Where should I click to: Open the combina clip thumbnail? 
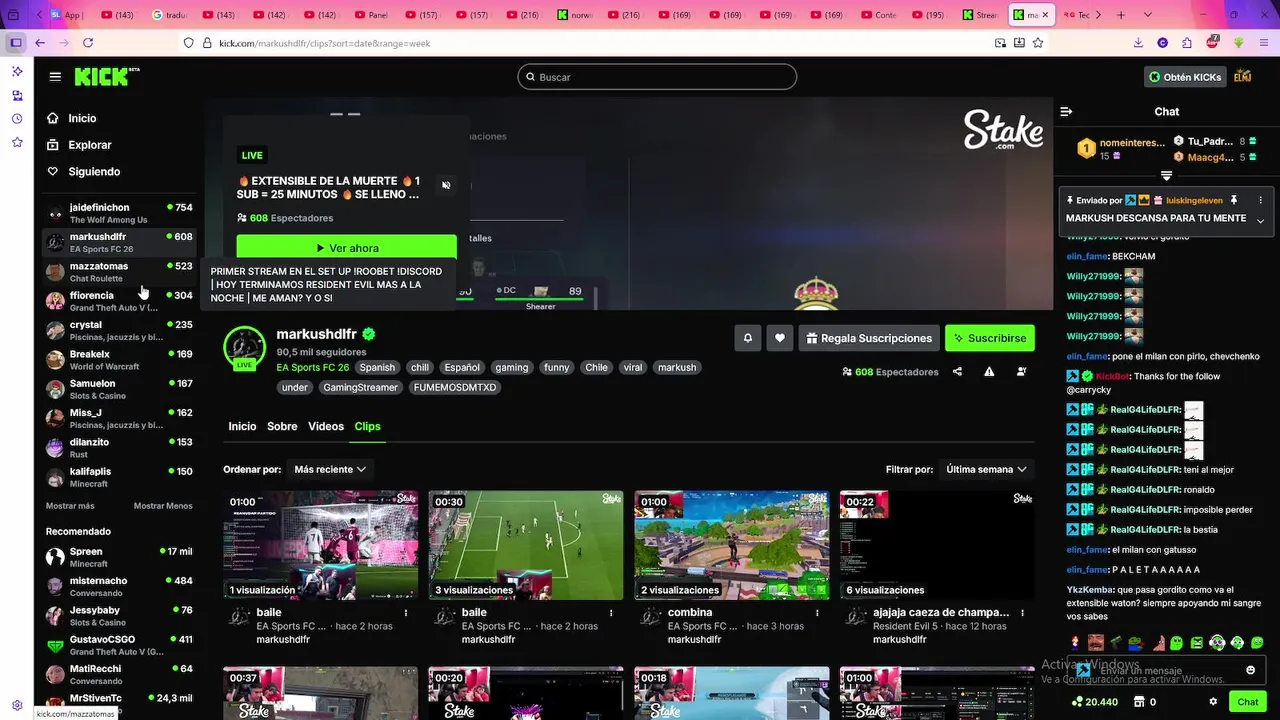pyautogui.click(x=732, y=545)
